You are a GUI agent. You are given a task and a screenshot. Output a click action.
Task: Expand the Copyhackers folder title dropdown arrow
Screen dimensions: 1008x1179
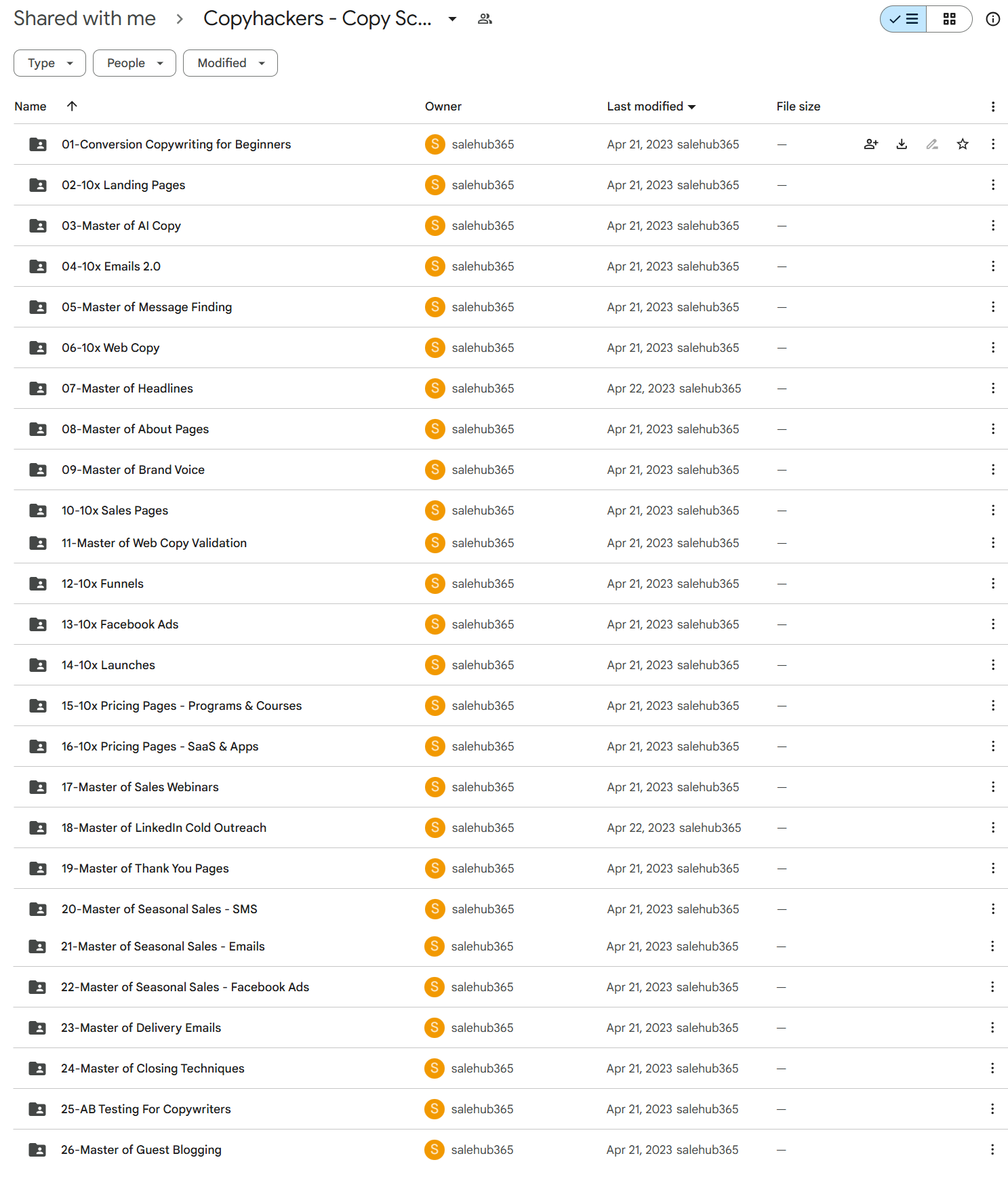[452, 19]
